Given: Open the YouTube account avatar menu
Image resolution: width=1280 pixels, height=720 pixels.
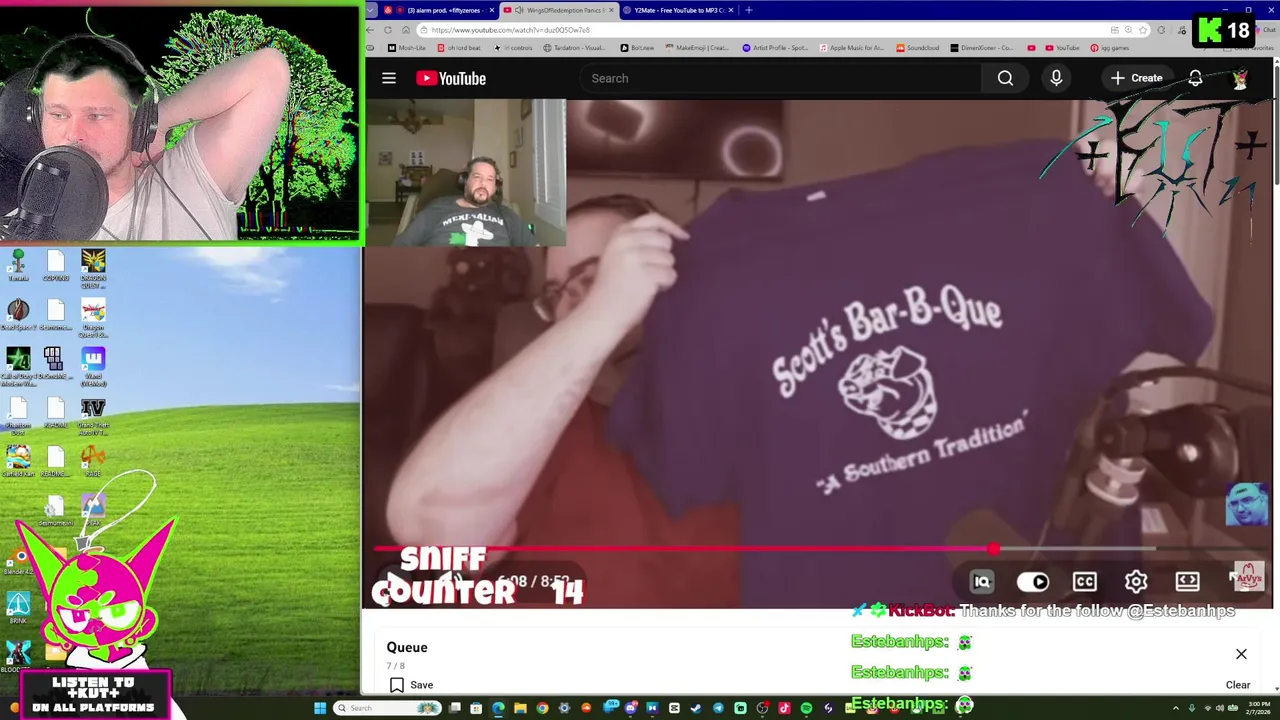Looking at the screenshot, I should 1240,79.
